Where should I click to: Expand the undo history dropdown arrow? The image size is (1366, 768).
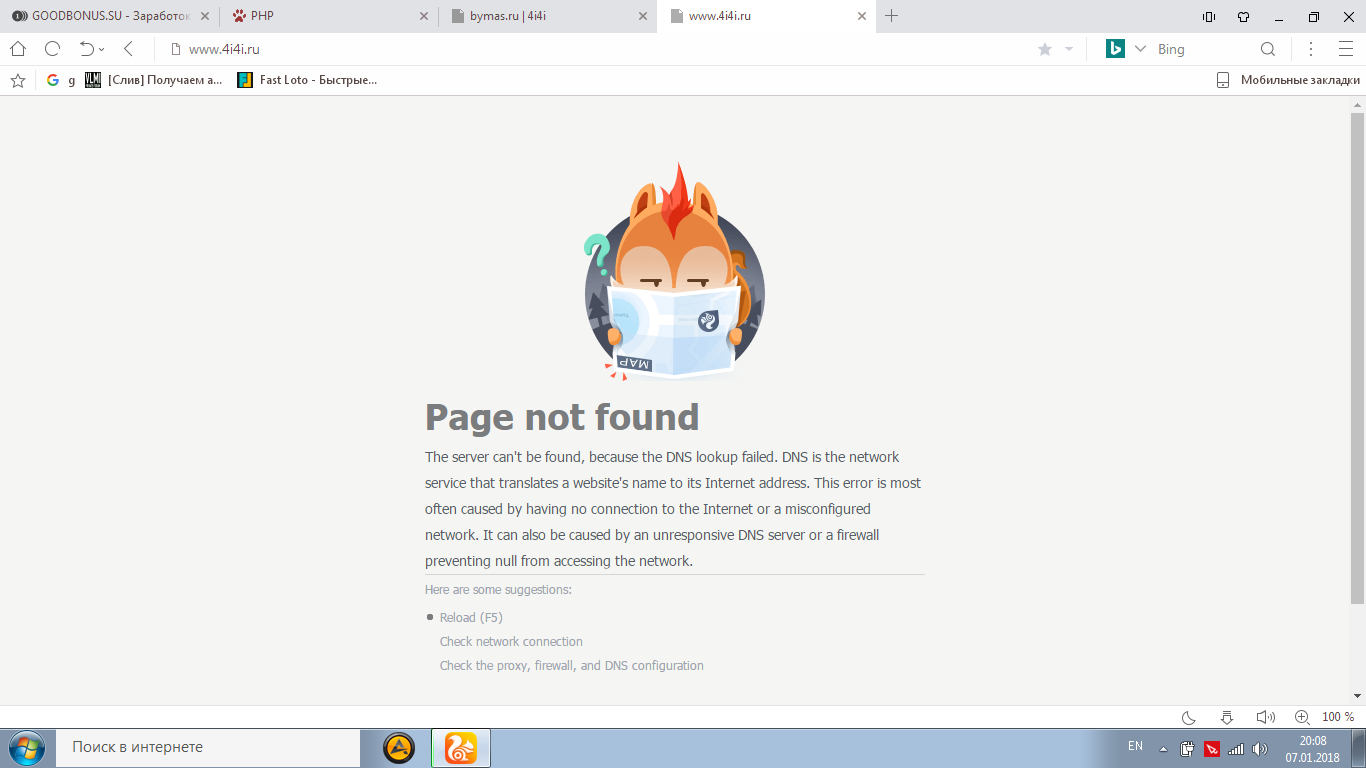coord(102,50)
